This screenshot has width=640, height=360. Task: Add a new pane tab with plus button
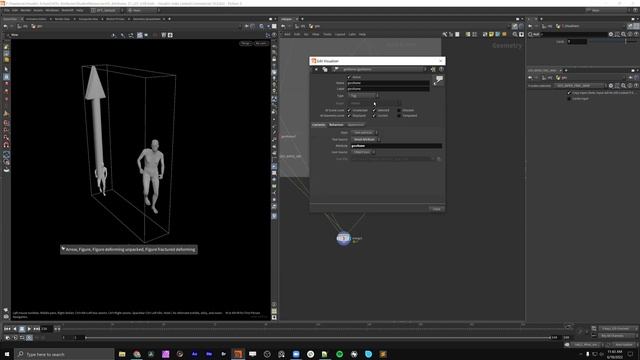tap(169, 19)
